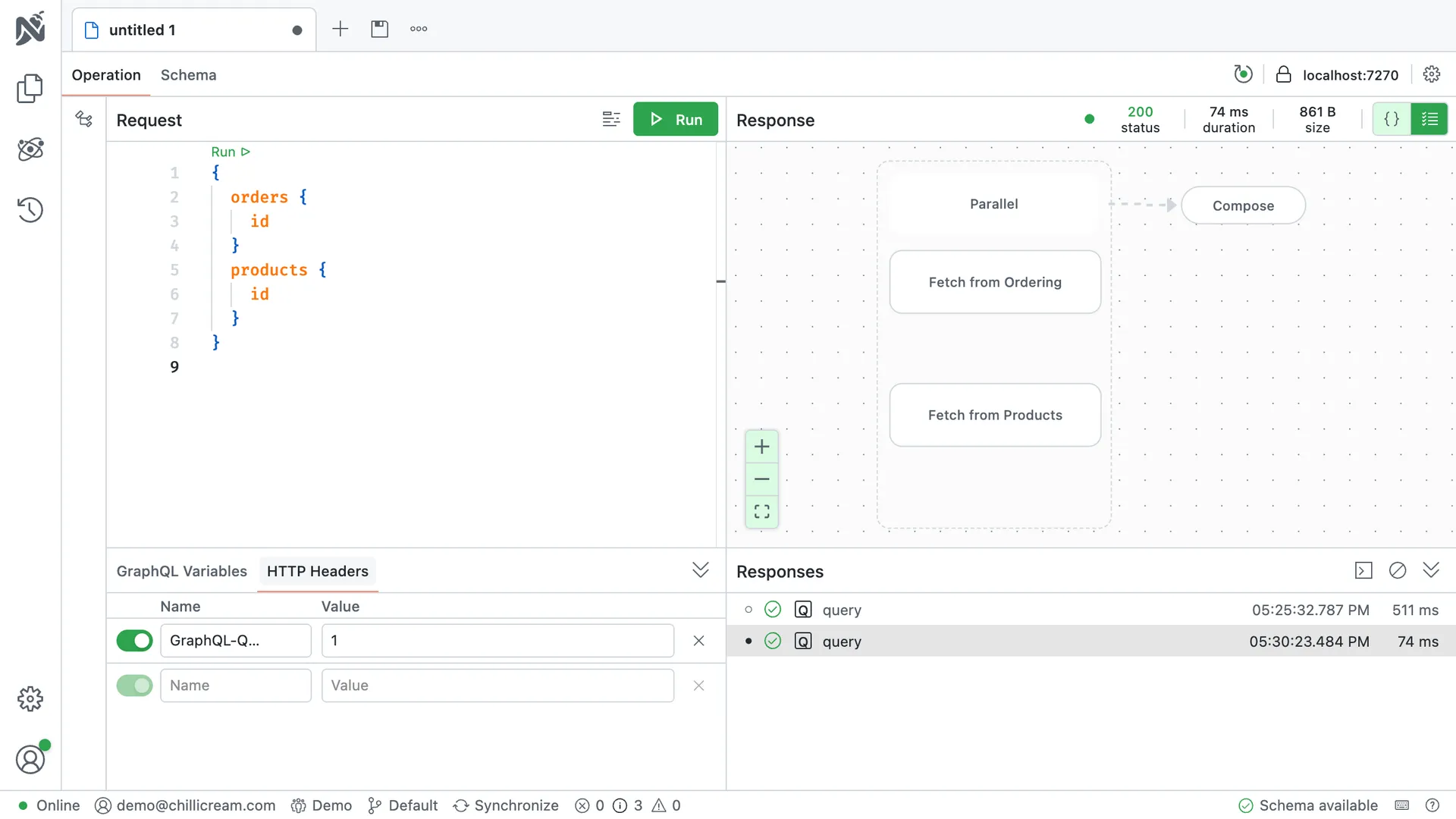
Task: View operation History via clock icon
Action: click(x=30, y=210)
